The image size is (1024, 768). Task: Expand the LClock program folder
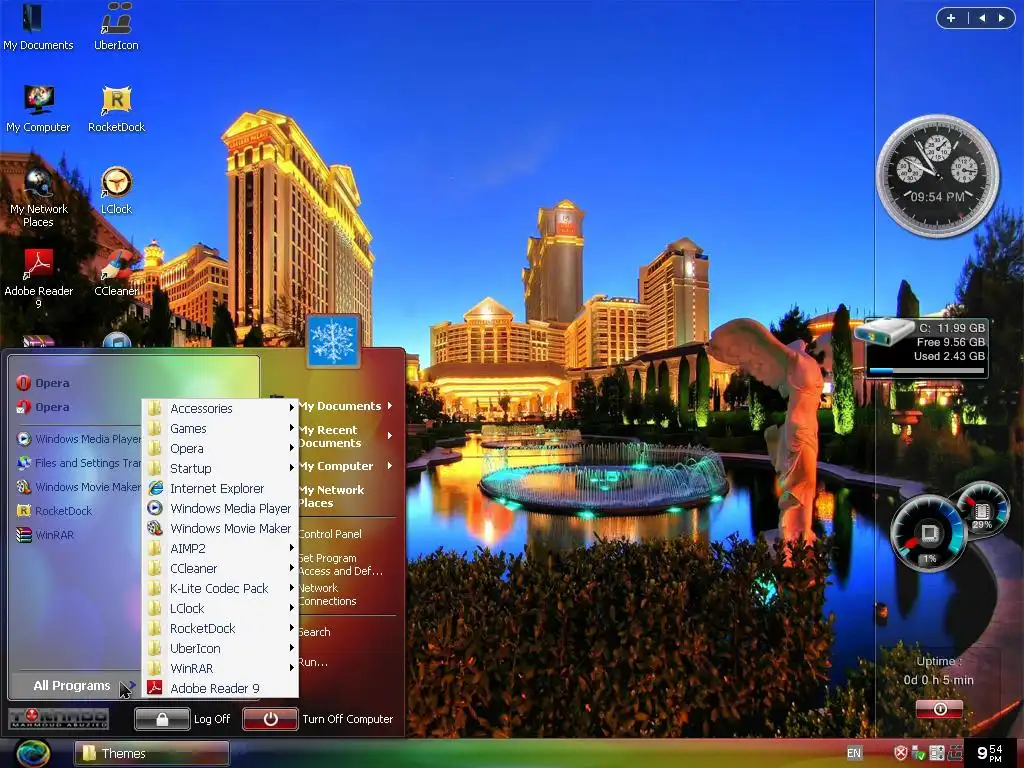(x=220, y=609)
